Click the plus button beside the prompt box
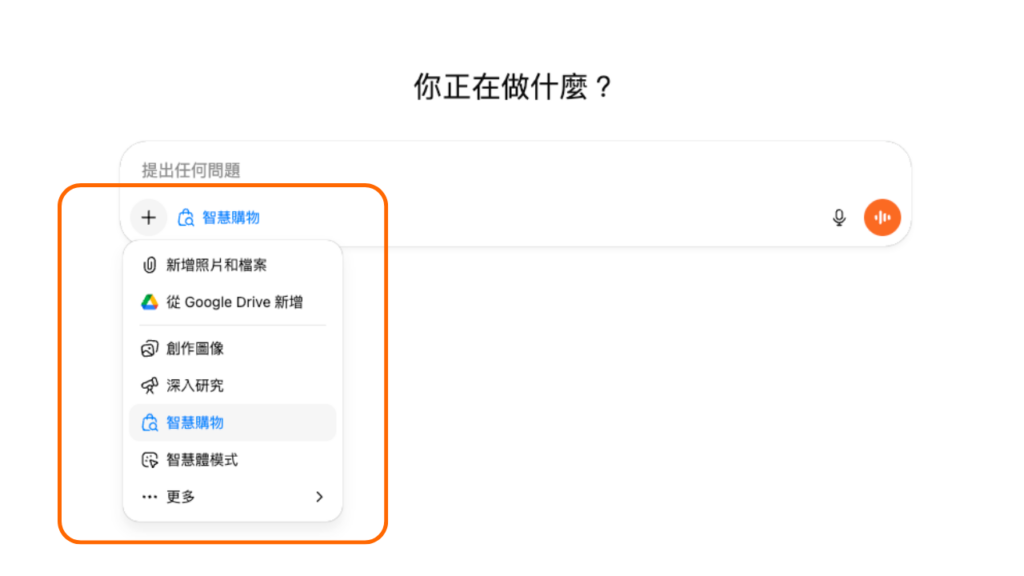Screen dimensions: 1024x576 pyautogui.click(x=148, y=217)
